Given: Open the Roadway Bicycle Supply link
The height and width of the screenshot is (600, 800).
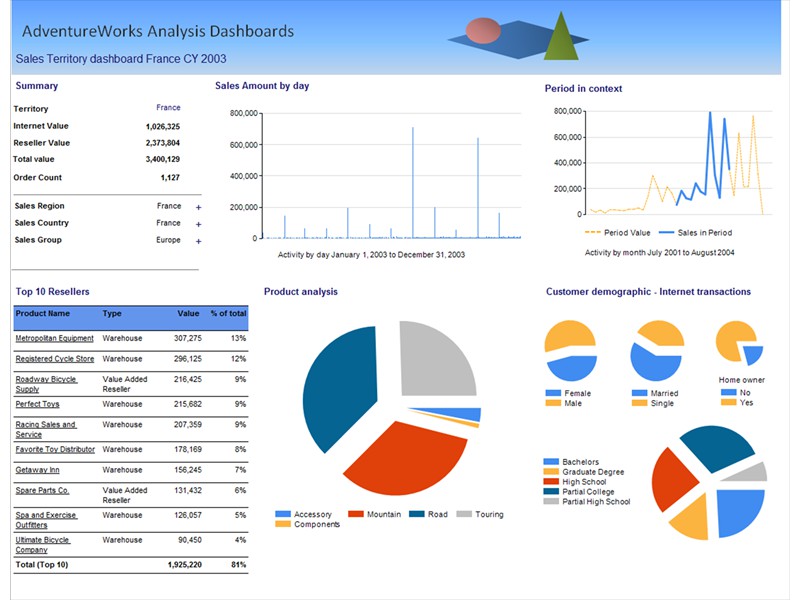Looking at the screenshot, I should [45, 384].
